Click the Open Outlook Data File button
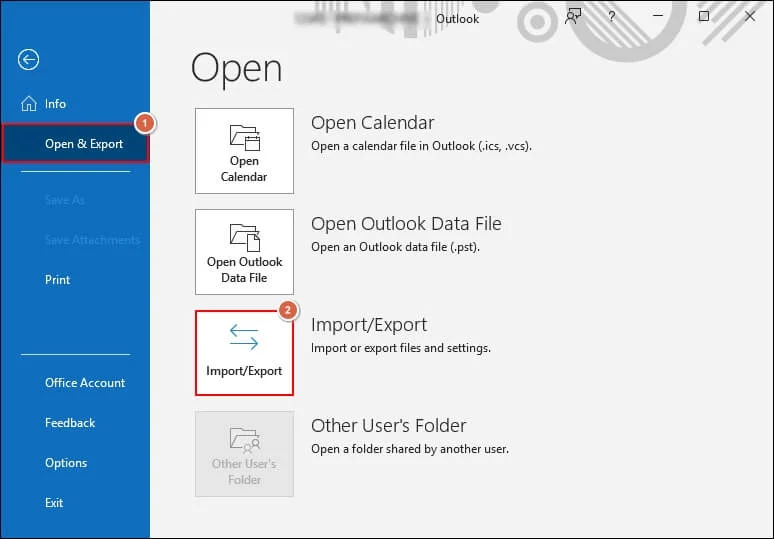 click(x=244, y=252)
